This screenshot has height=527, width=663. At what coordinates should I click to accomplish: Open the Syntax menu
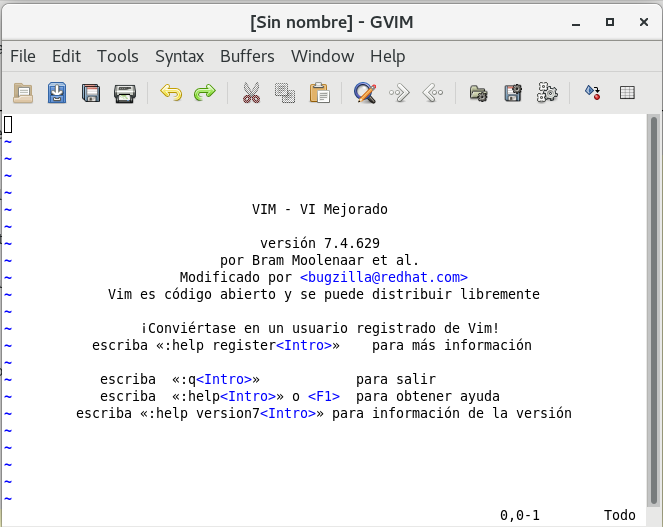pos(179,56)
